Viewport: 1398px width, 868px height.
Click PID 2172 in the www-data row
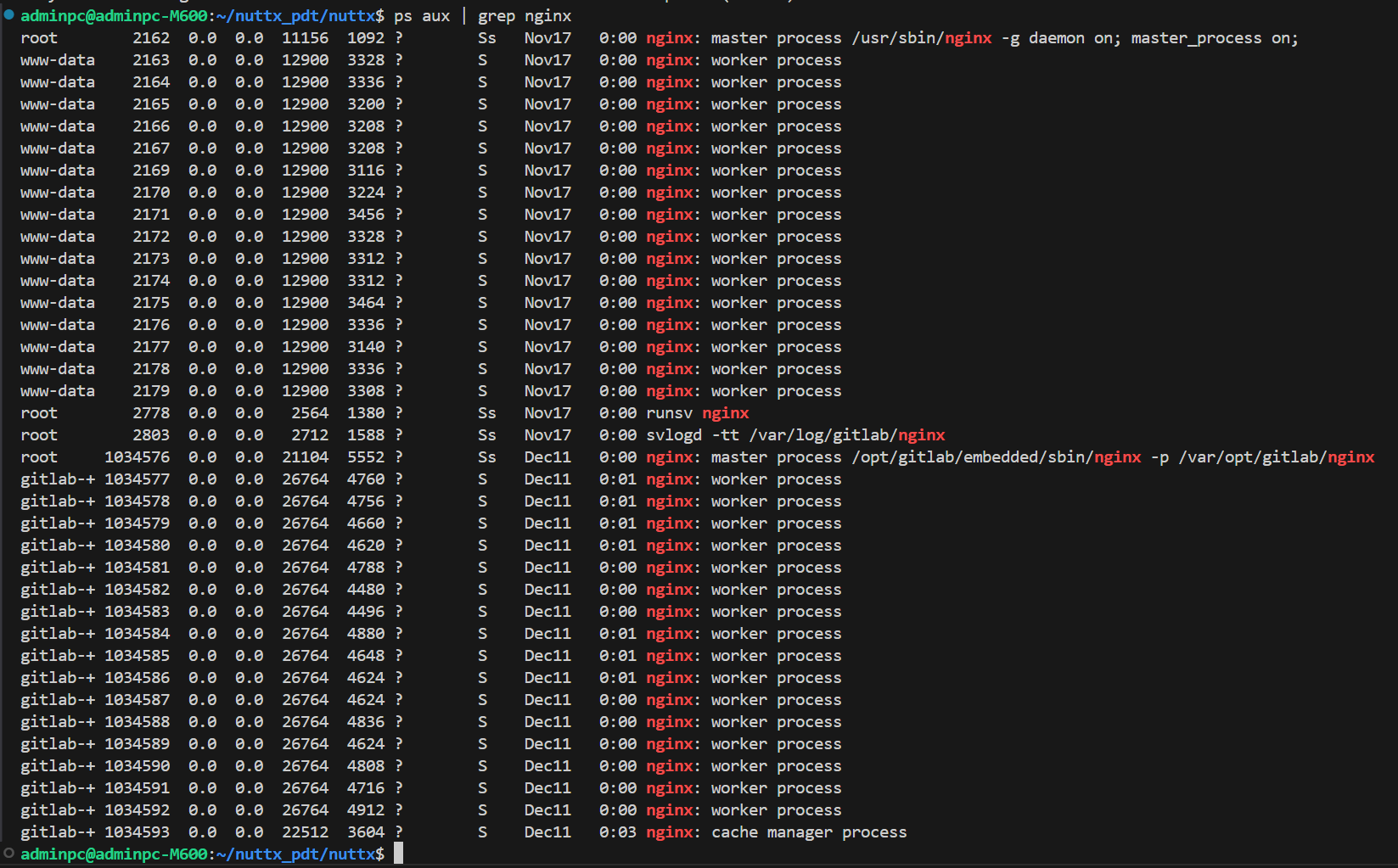click(x=151, y=237)
